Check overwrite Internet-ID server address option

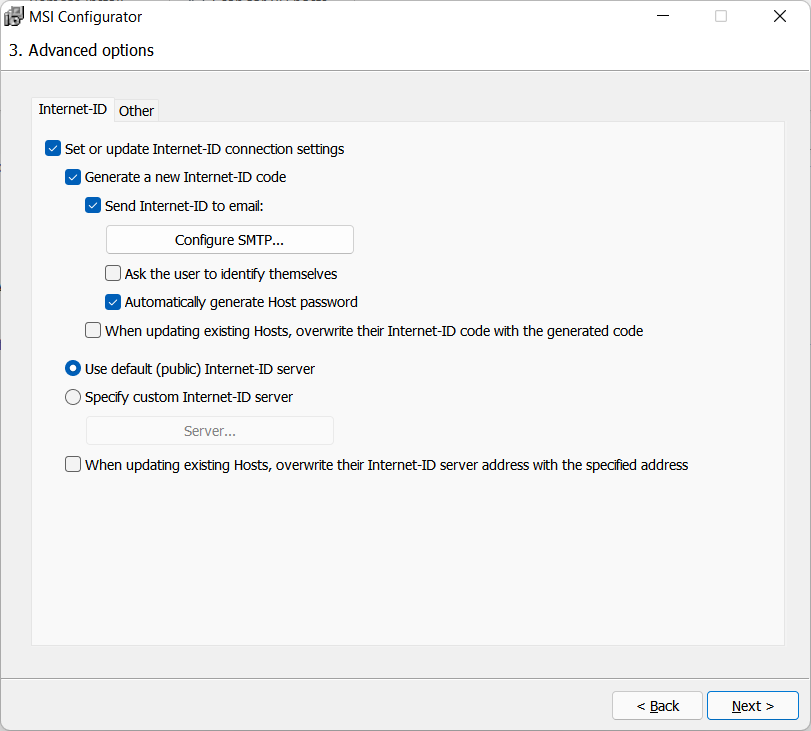73,464
